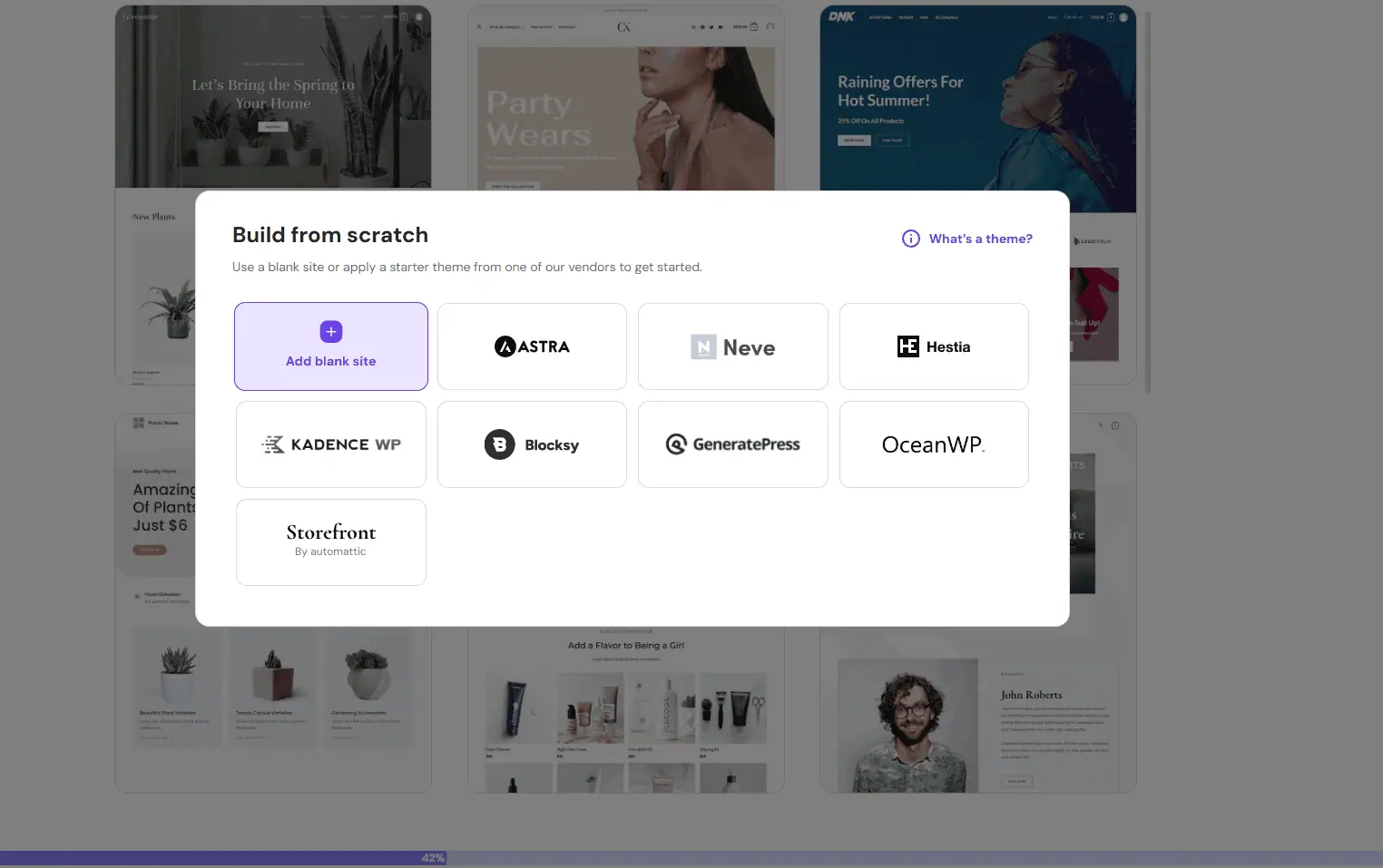The height and width of the screenshot is (868, 1383).
Task: Click the info icon beside What's a theme
Action: (x=911, y=239)
